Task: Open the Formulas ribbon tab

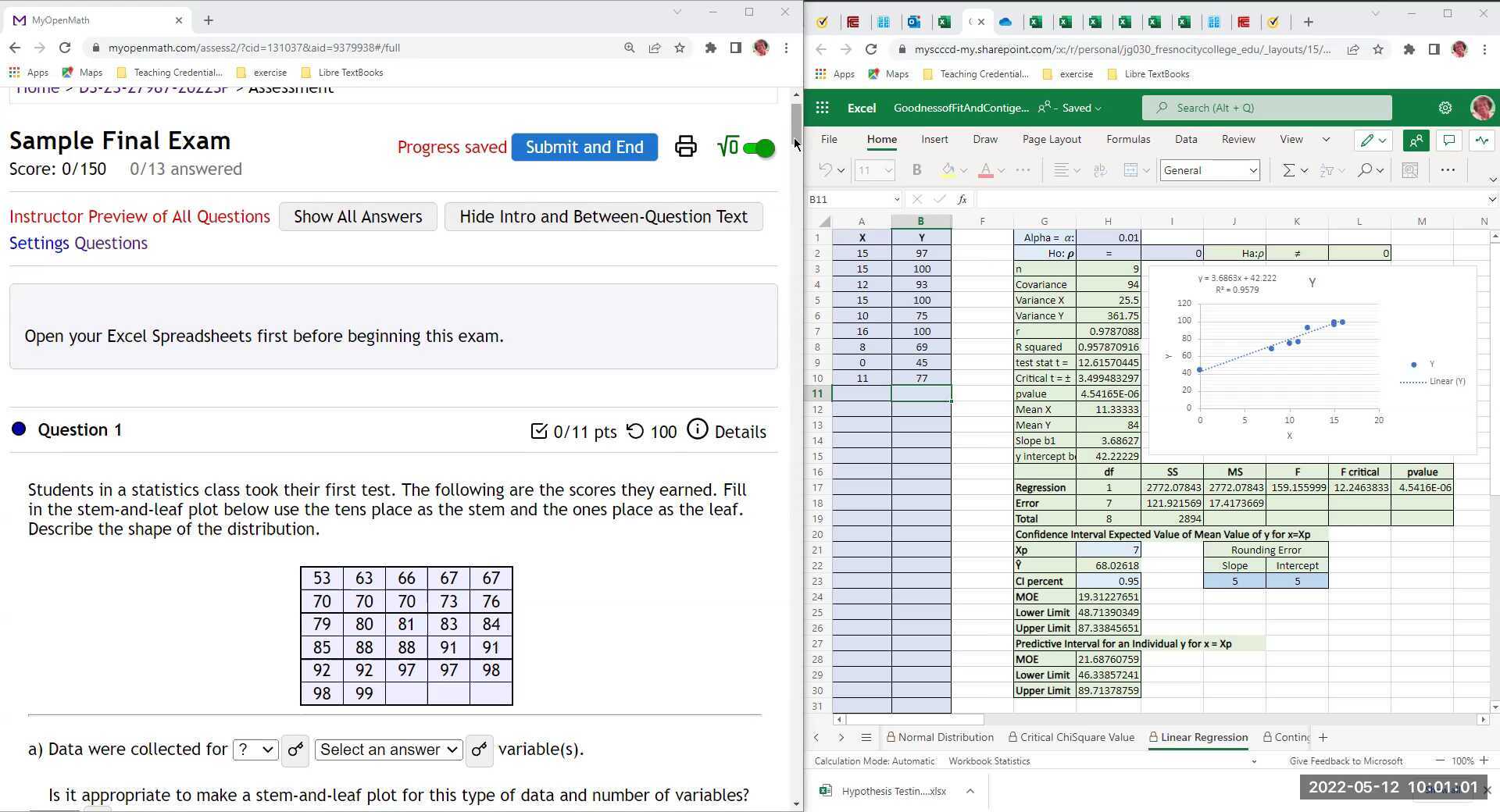Action: coord(1127,139)
